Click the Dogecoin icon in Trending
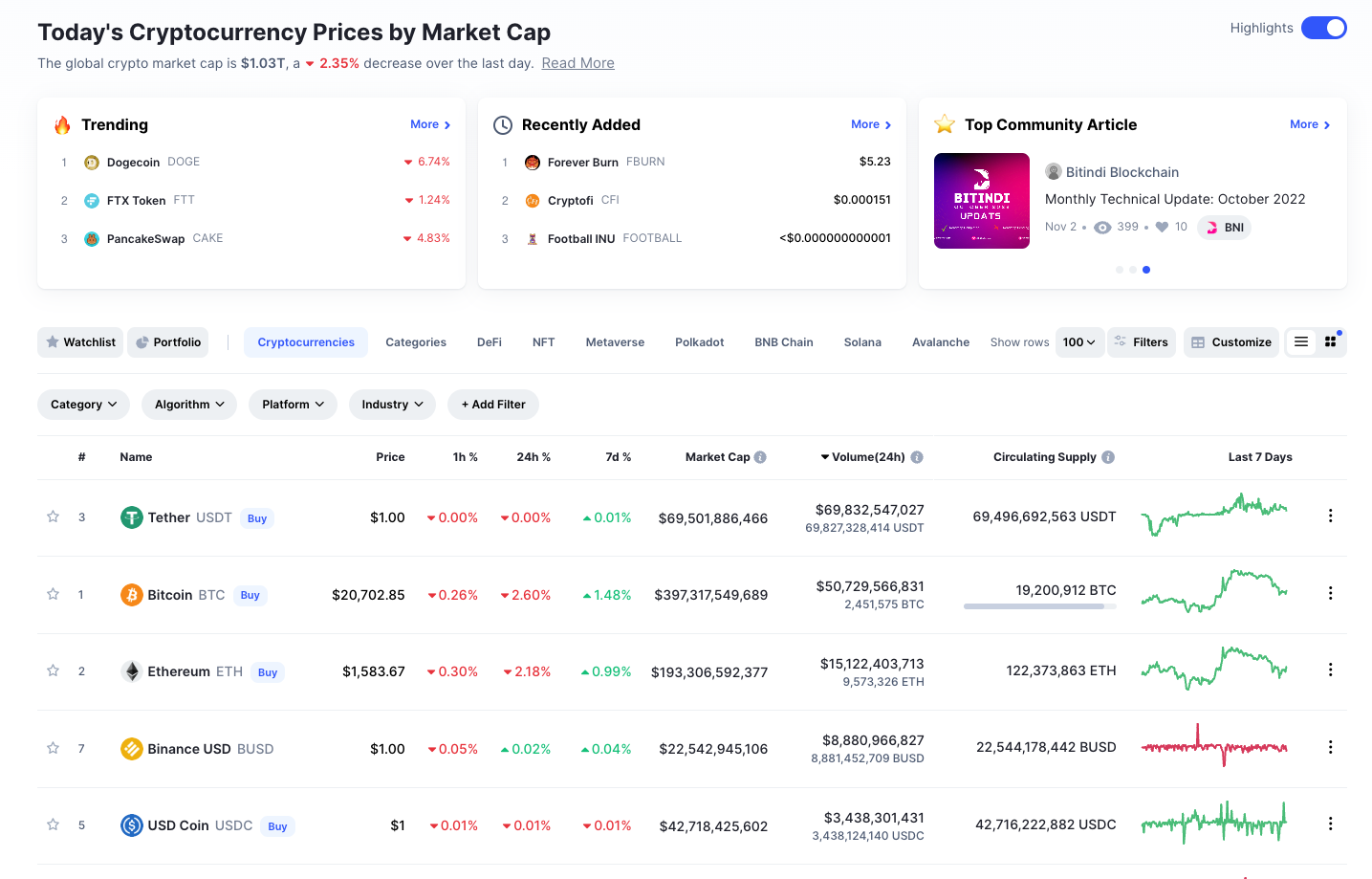Image resolution: width=1372 pixels, height=879 pixels. [x=92, y=163]
